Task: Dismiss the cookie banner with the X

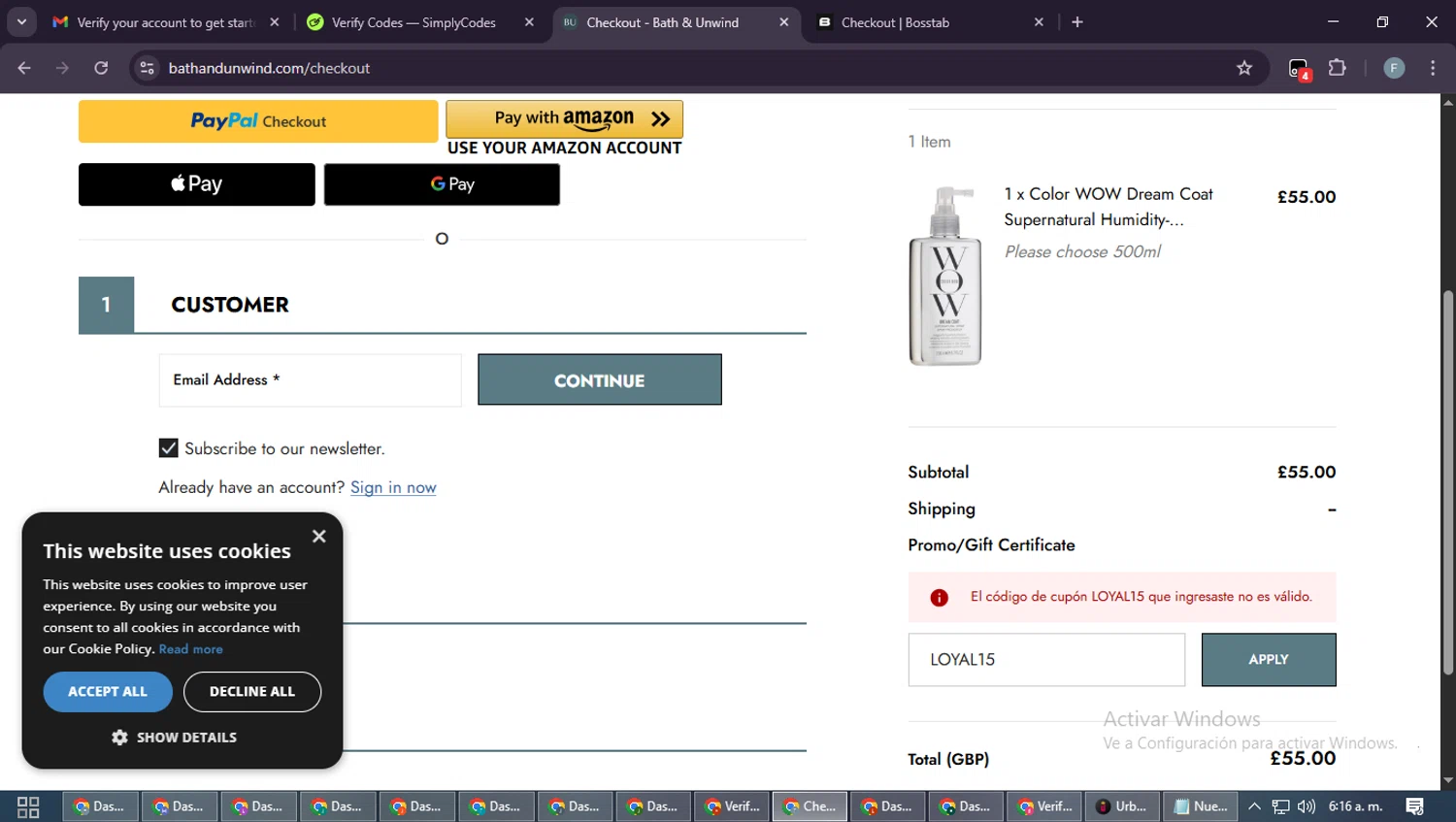Action: click(319, 536)
